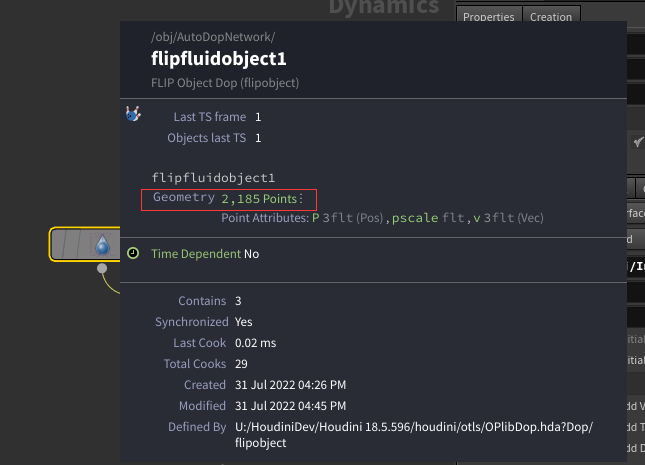Click the arrow icon right of the info panel
Image resolution: width=645 pixels, height=465 pixels.
click(638, 143)
